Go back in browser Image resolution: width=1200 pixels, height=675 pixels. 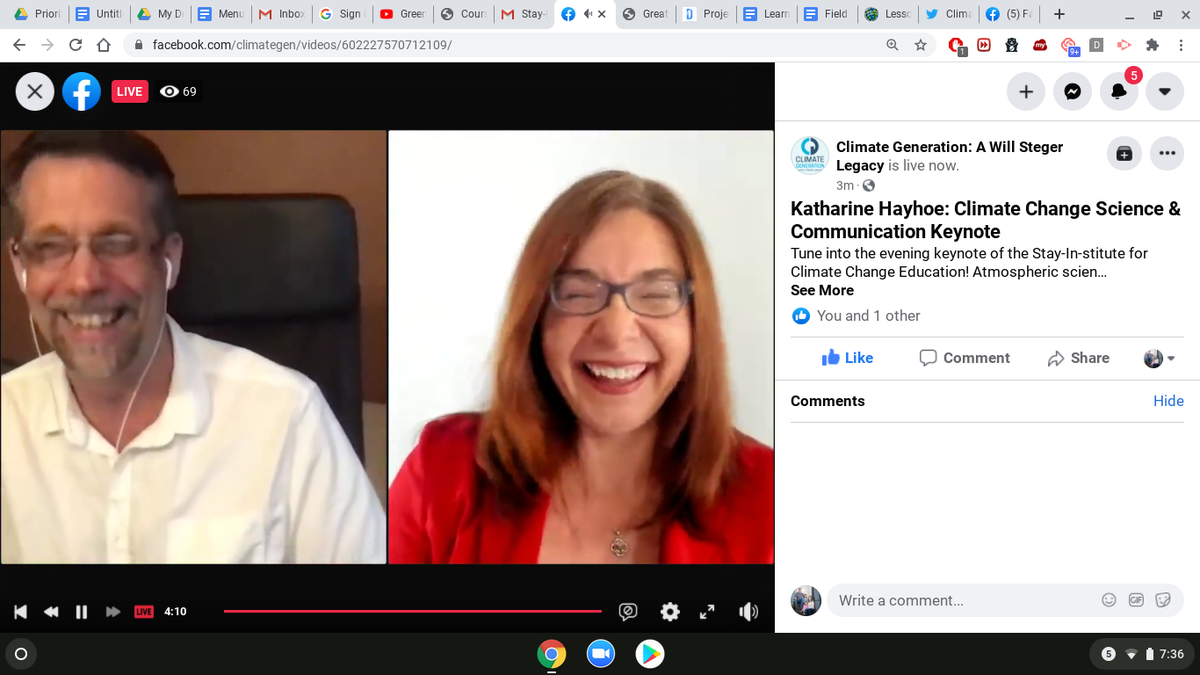[20, 45]
